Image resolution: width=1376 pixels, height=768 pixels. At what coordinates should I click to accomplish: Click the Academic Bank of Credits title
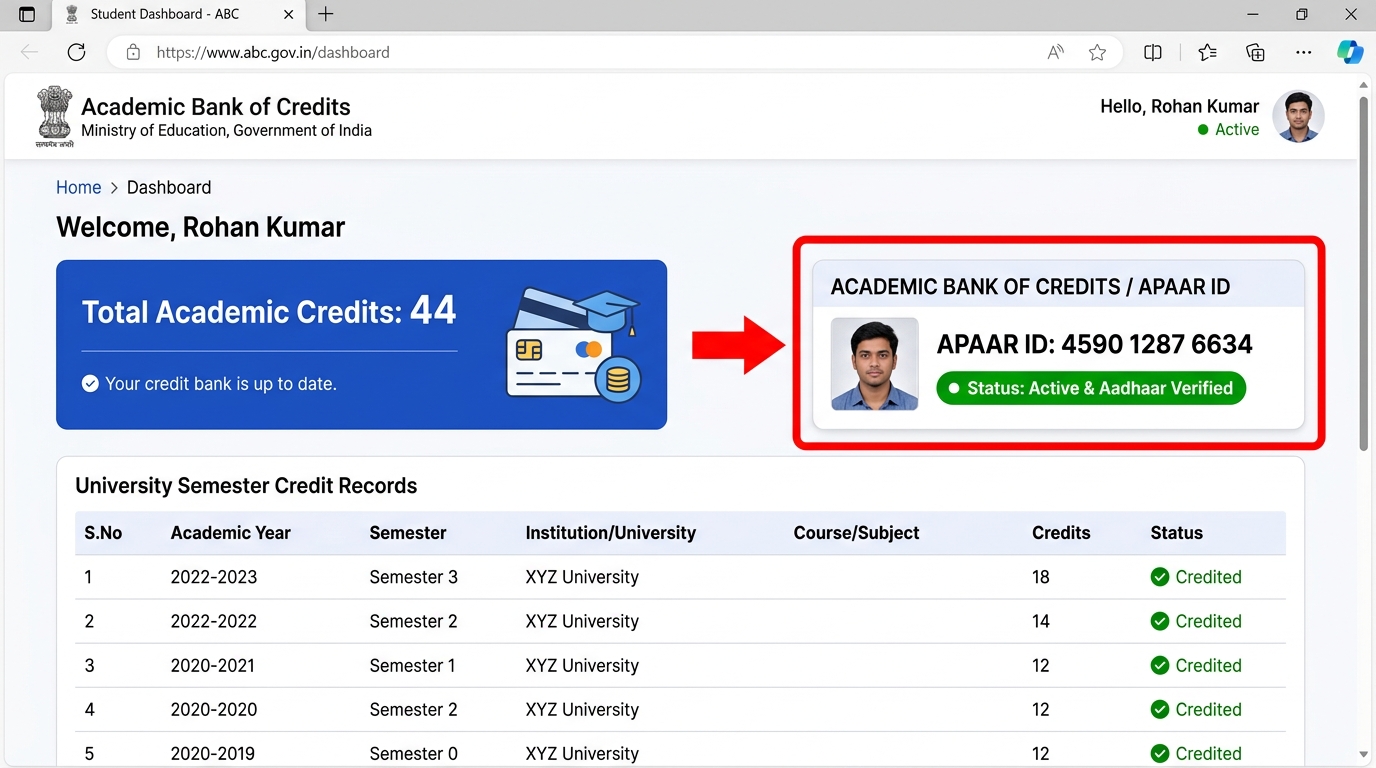click(x=216, y=107)
